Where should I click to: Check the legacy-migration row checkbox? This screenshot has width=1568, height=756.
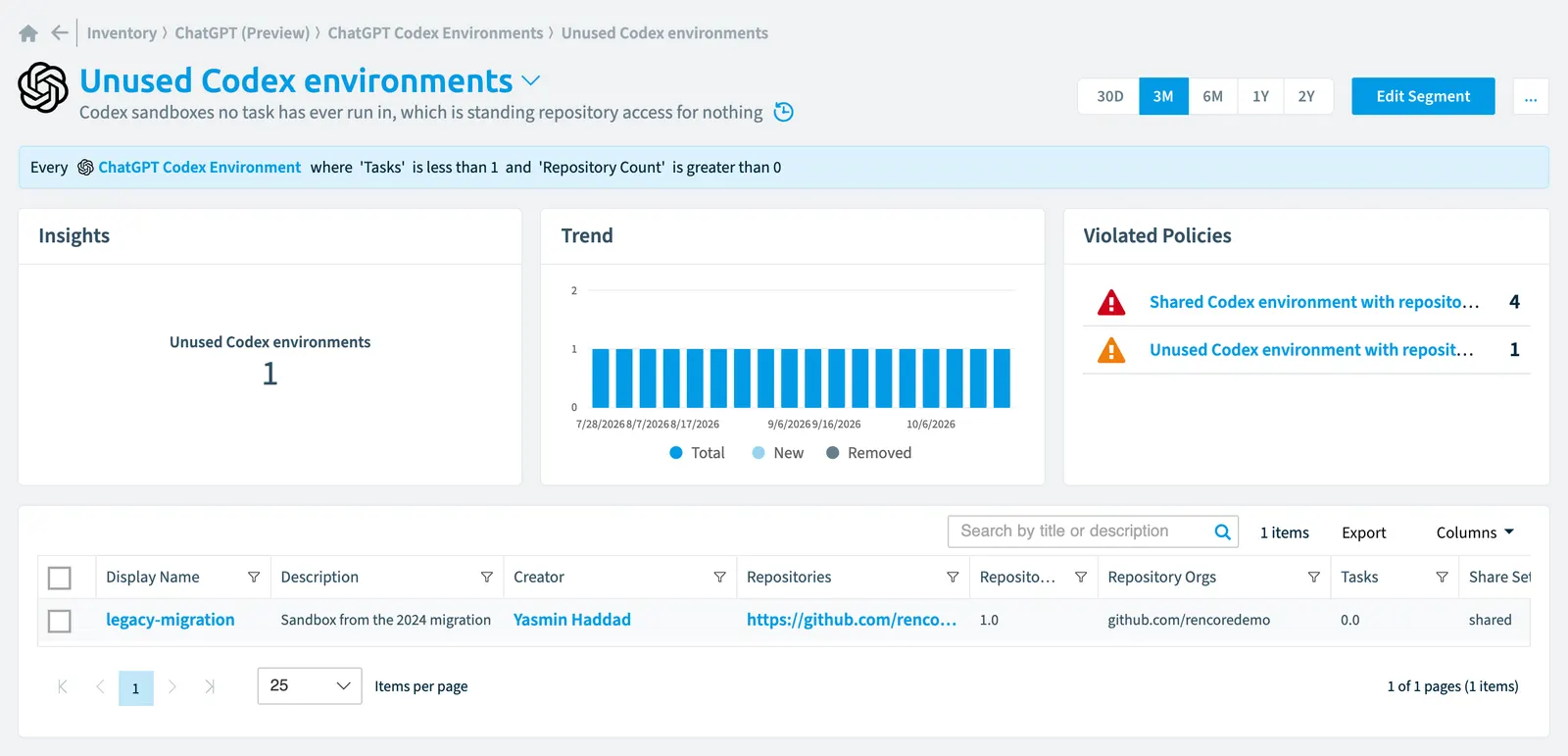[60, 621]
